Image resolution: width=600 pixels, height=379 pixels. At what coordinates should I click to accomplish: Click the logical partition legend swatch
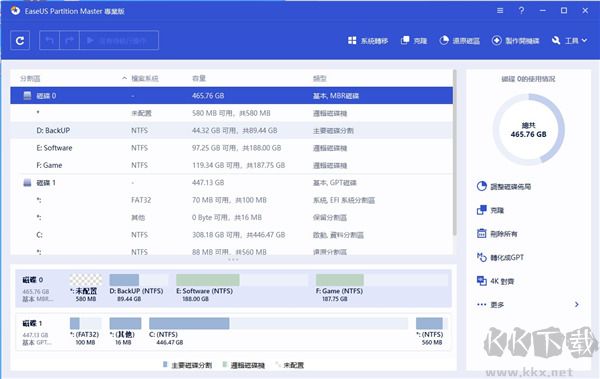point(225,364)
